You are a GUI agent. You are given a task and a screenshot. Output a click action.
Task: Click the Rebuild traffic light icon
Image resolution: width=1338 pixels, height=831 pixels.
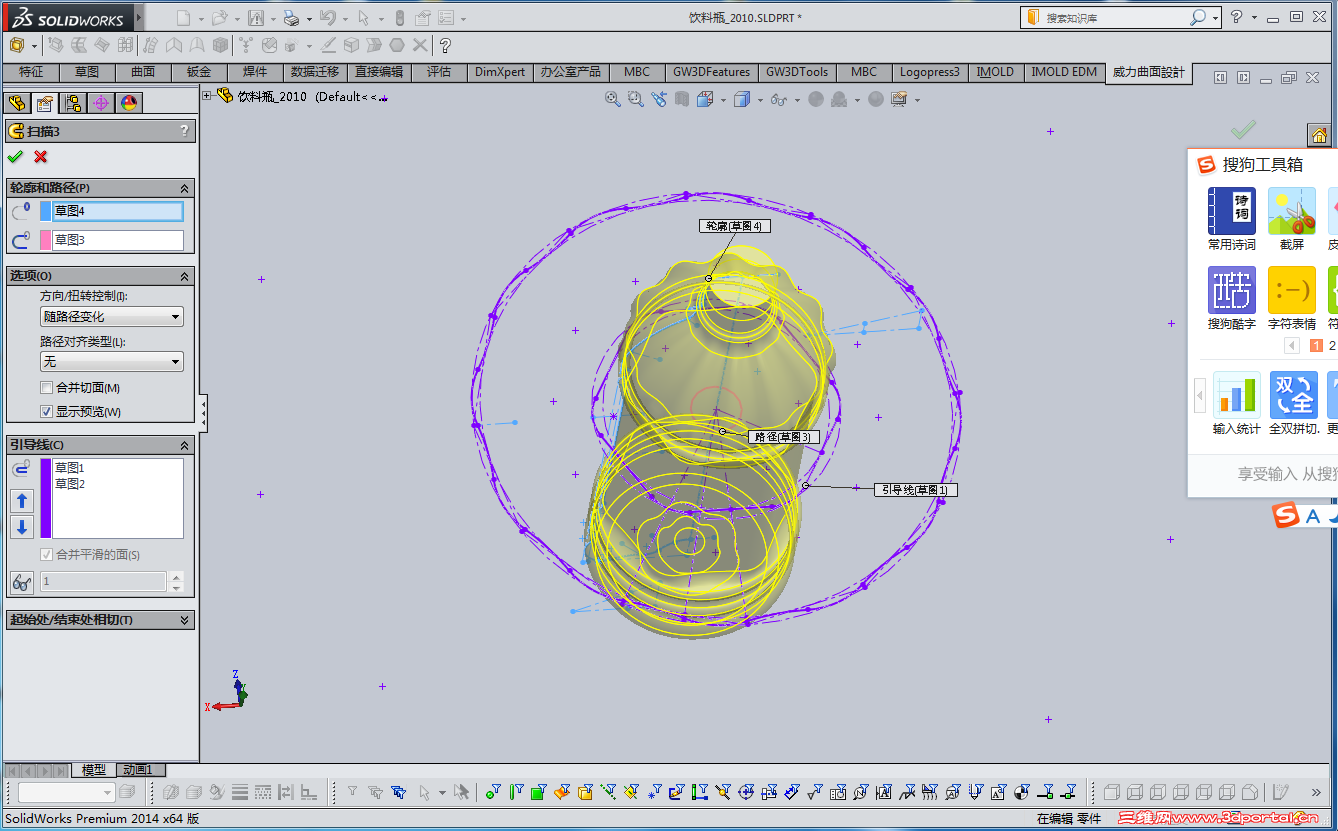pos(400,18)
